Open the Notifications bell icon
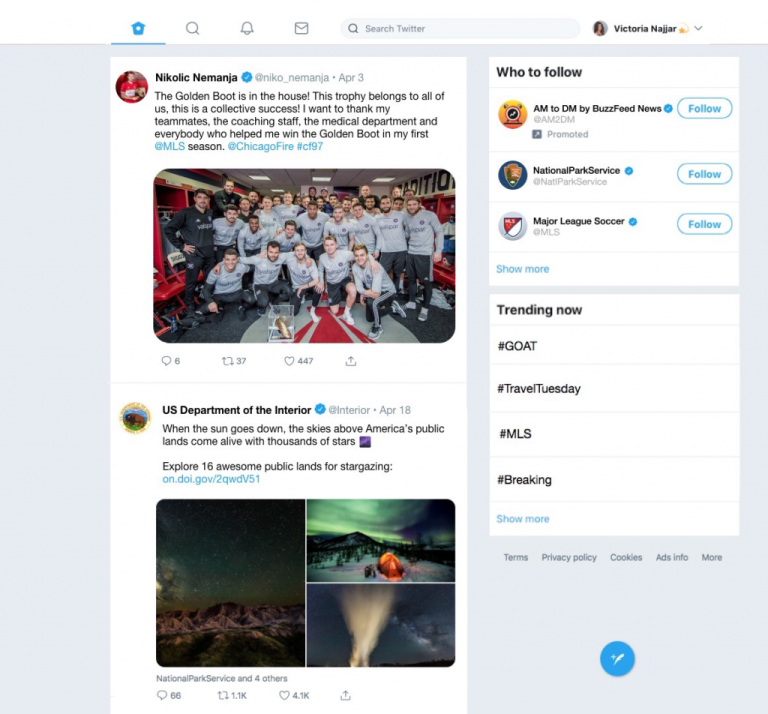 tap(247, 28)
